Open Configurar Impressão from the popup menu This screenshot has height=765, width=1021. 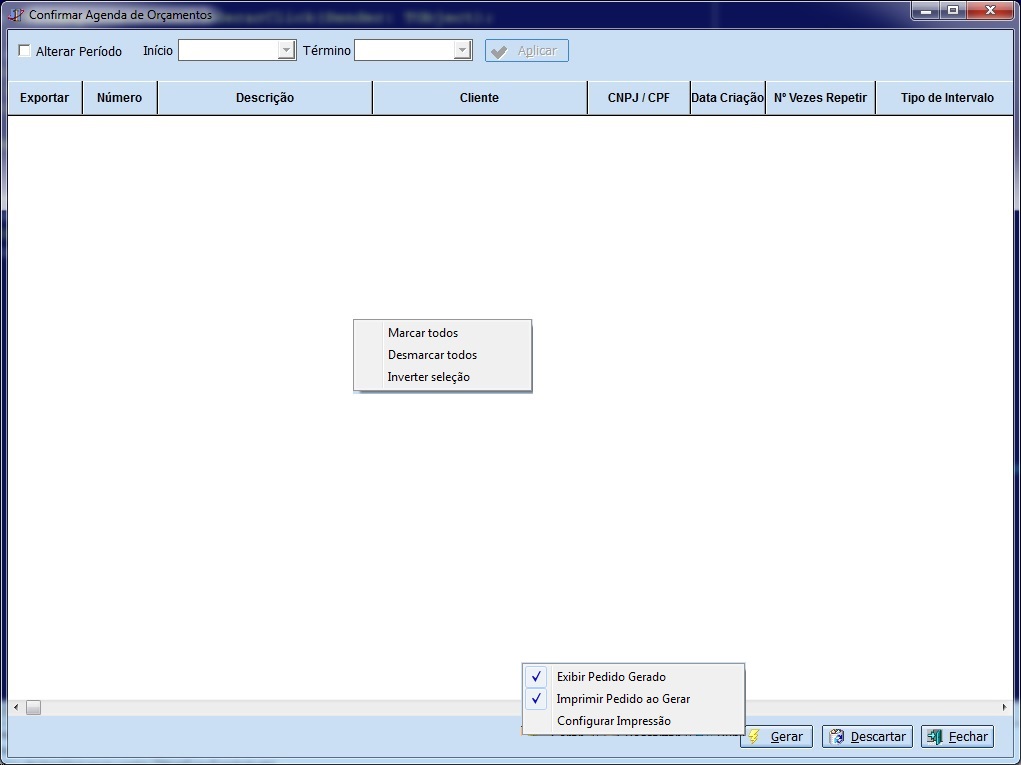click(613, 721)
